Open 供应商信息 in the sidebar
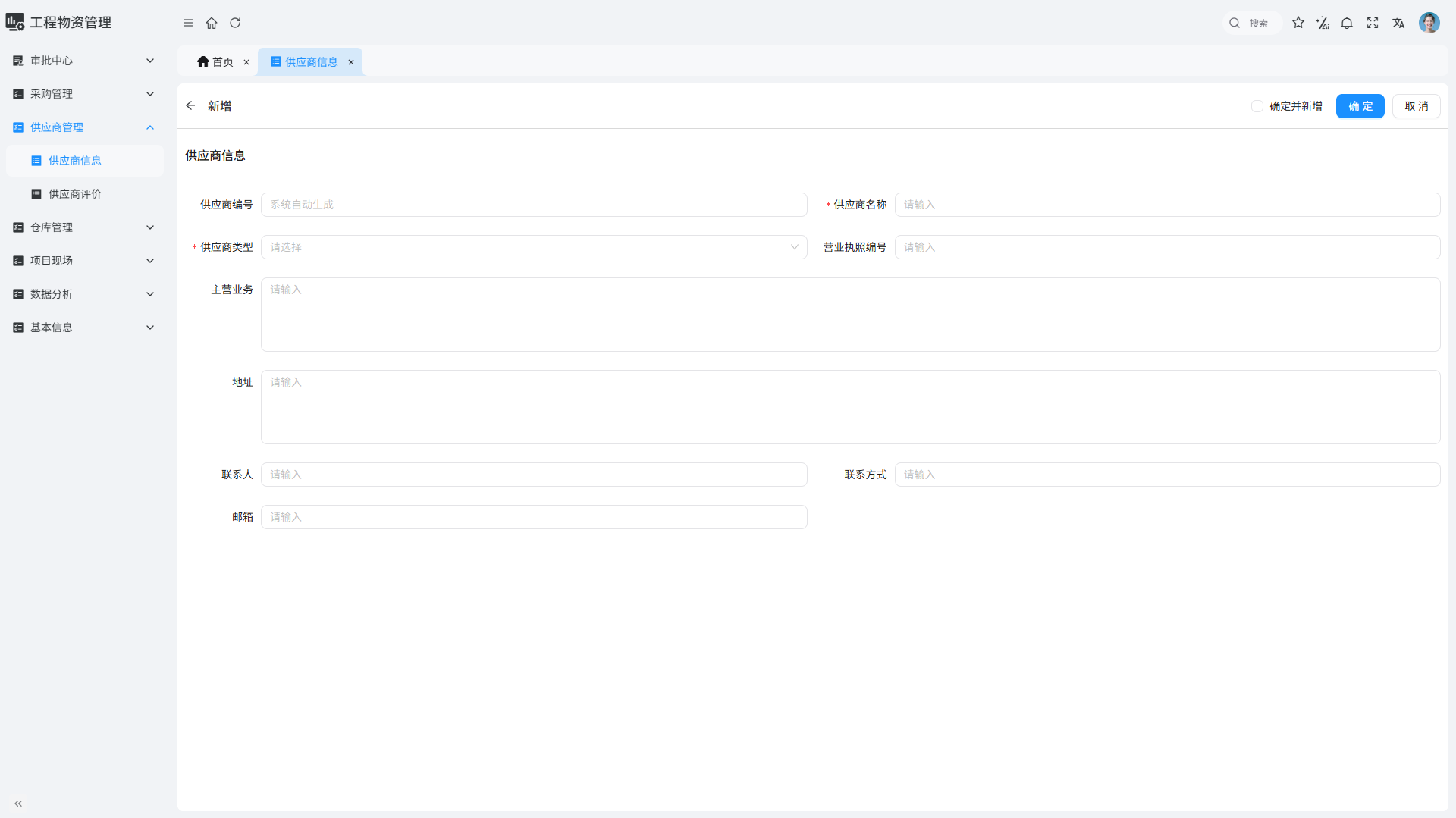Viewport: 1456px width, 818px height. pos(85,161)
